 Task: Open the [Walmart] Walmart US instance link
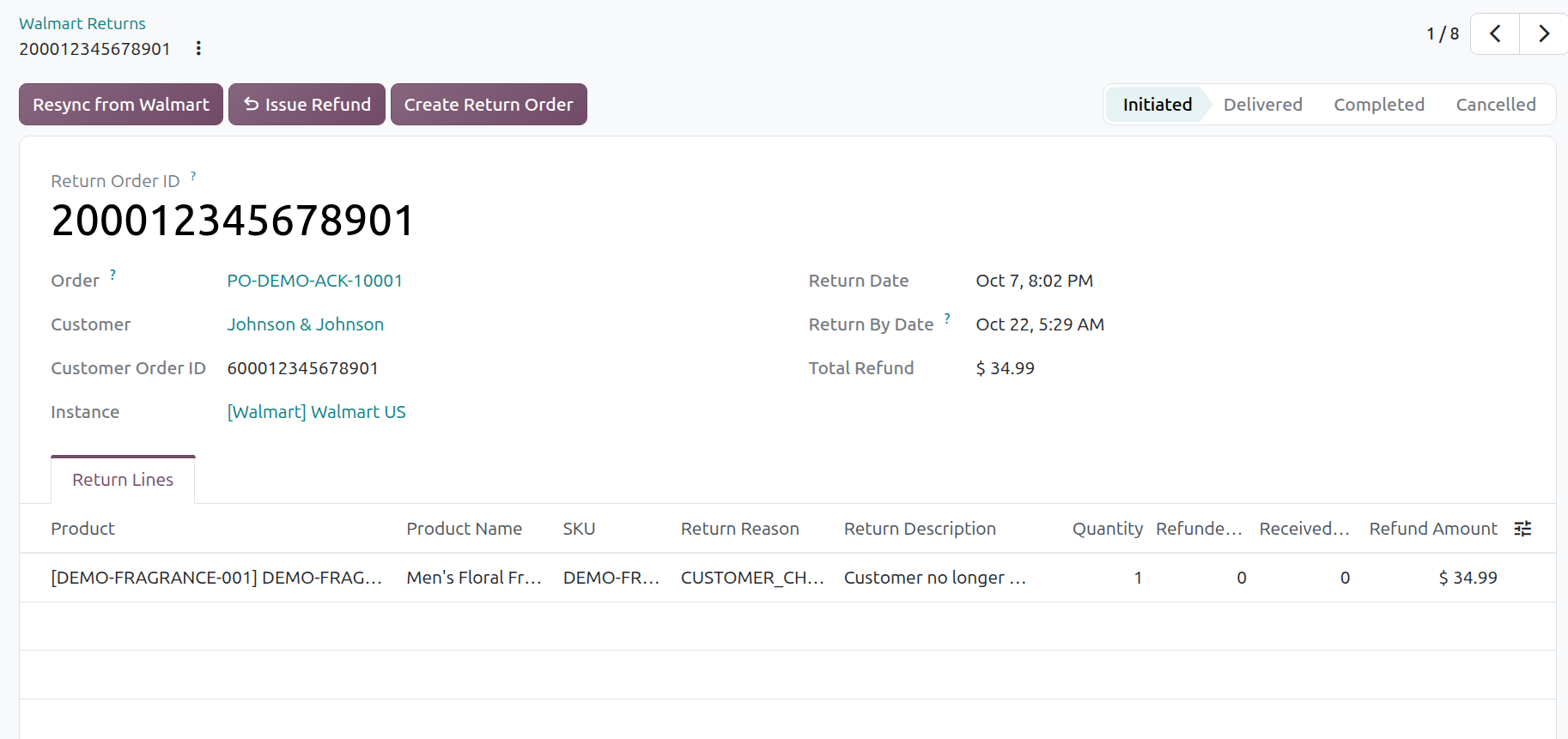click(316, 412)
